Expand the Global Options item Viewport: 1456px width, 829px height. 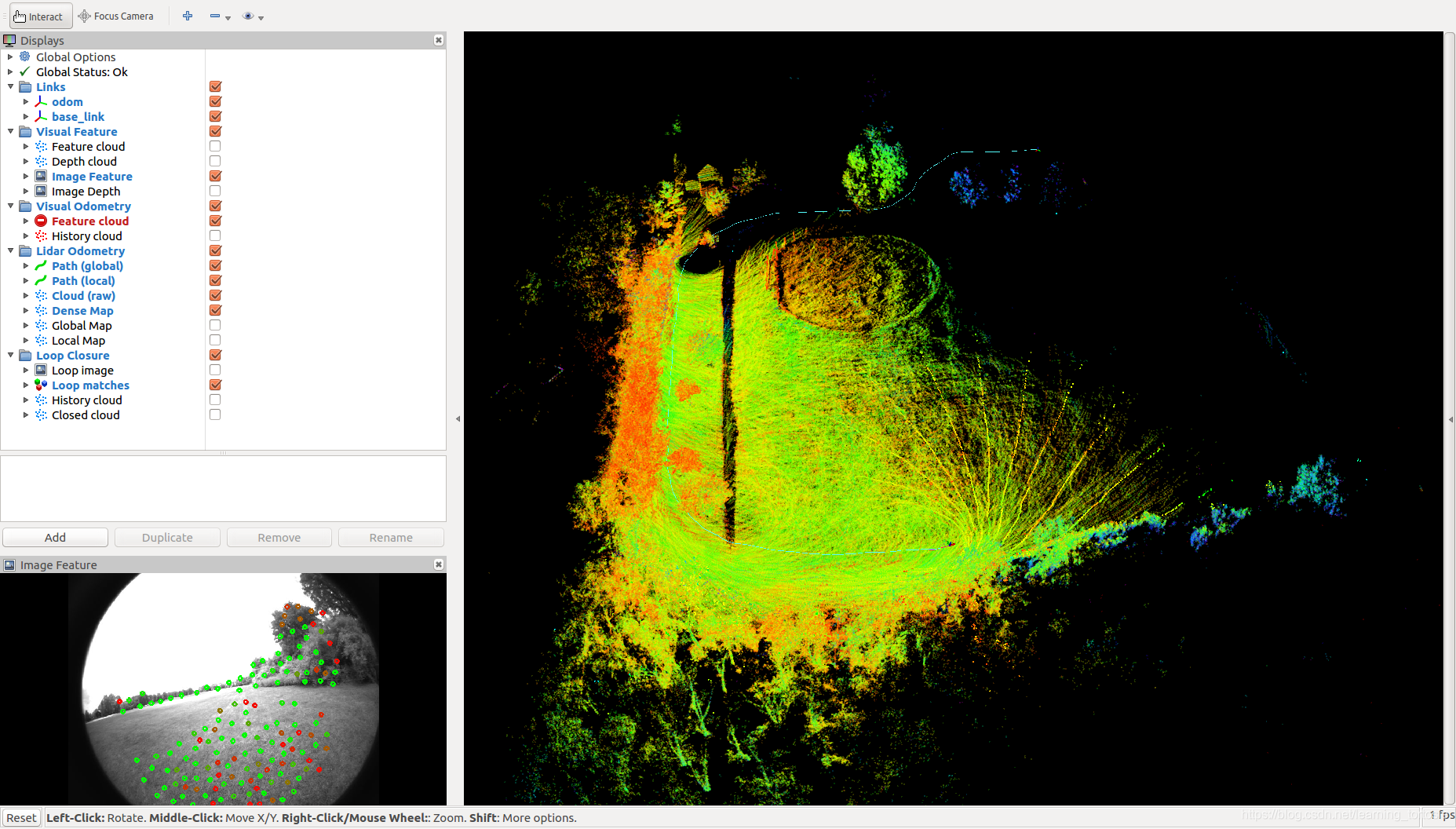point(10,57)
